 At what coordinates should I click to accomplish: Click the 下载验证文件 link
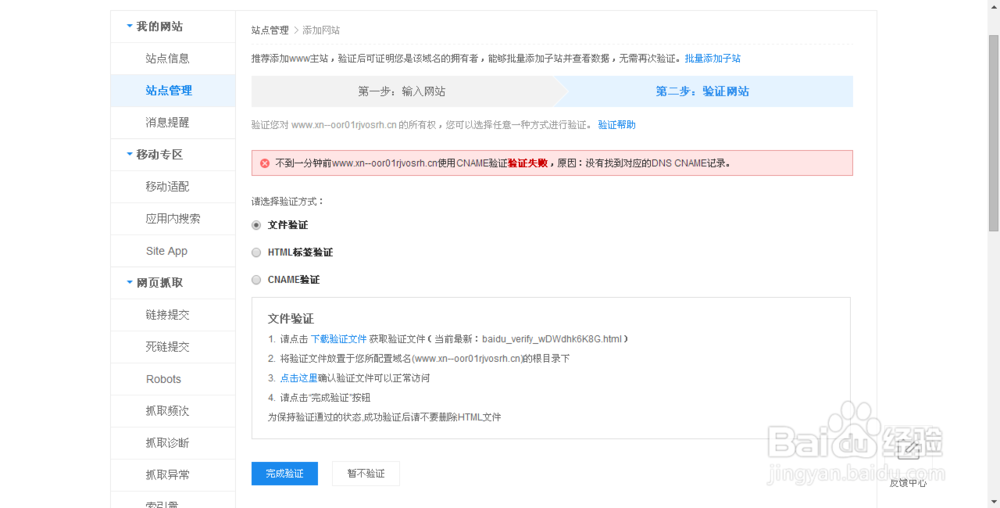point(339,339)
